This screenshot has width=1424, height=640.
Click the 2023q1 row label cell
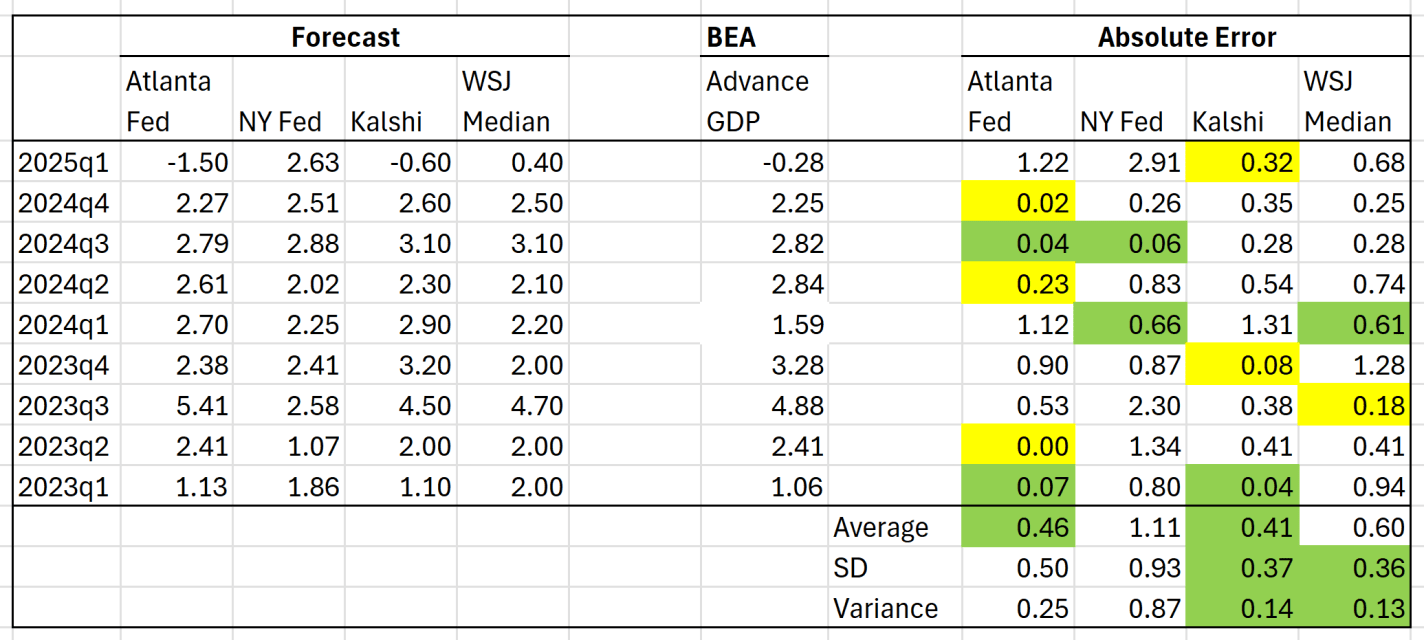65,487
